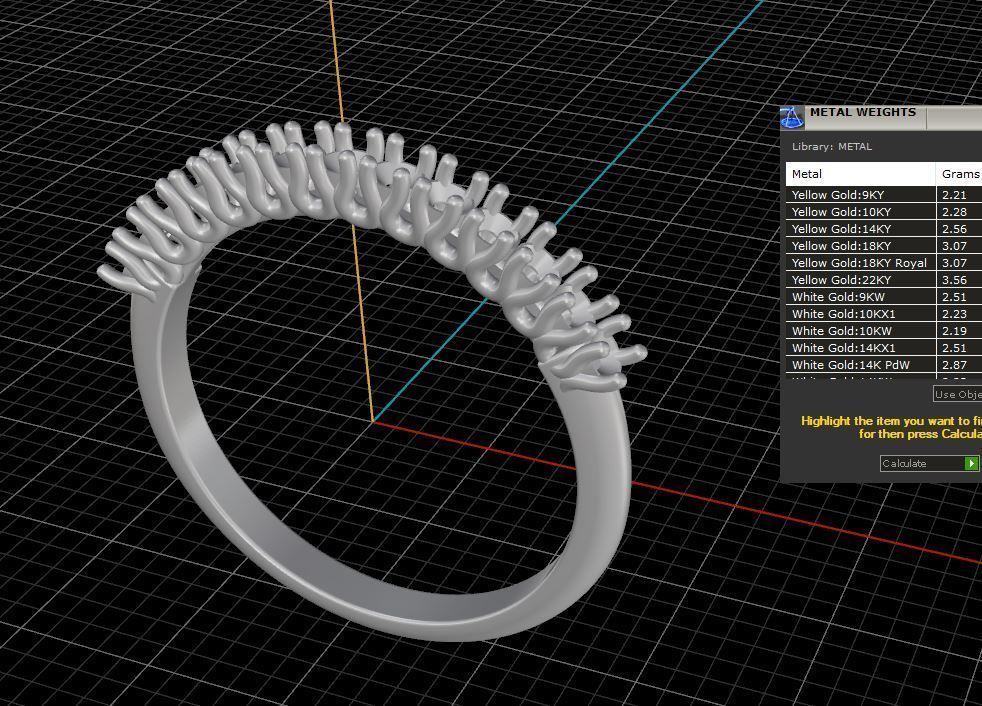Select the White Gold:10KW row
Viewport: 982px width, 706px height.
884,330
